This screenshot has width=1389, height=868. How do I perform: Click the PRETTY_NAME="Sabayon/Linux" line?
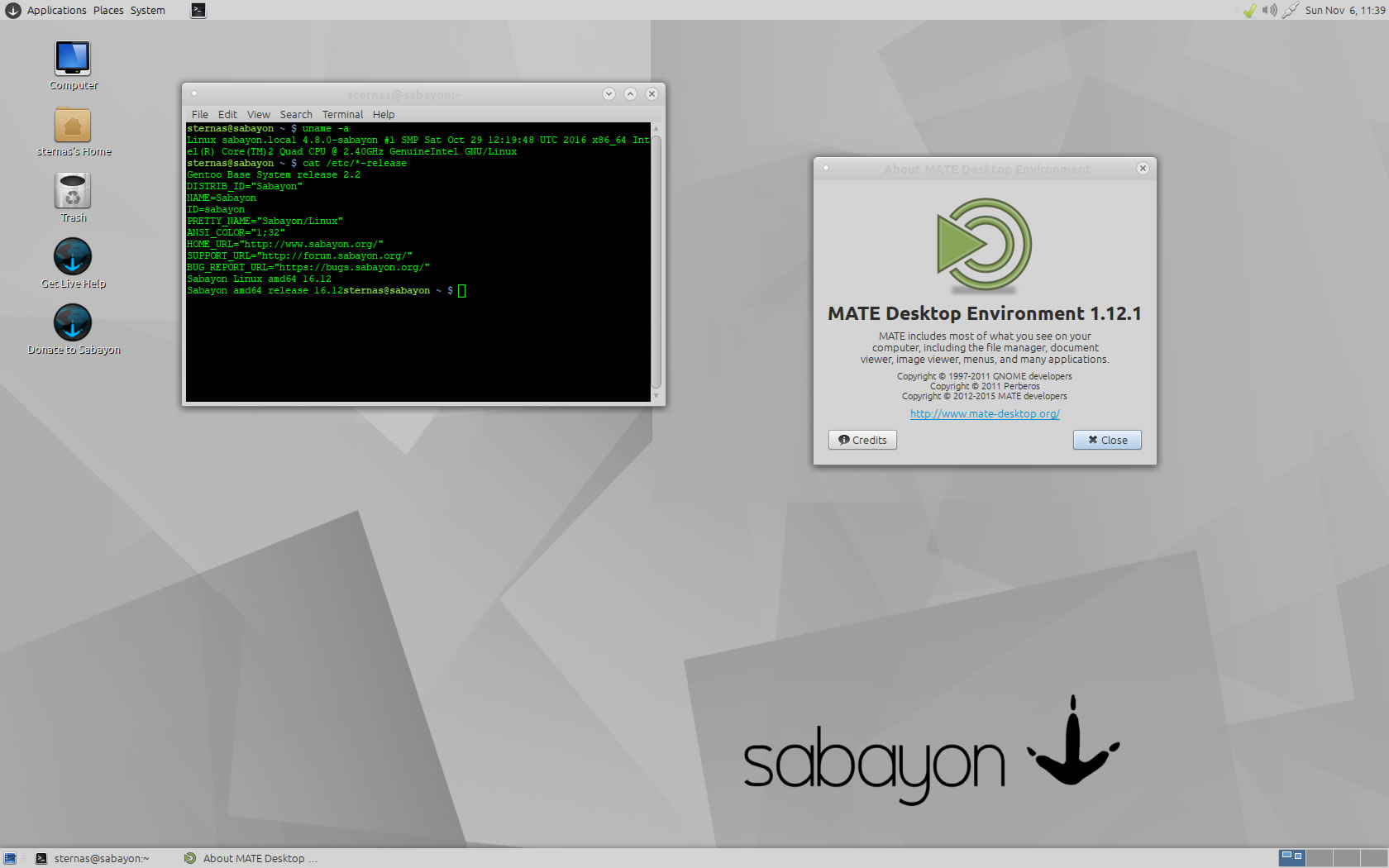265,222
